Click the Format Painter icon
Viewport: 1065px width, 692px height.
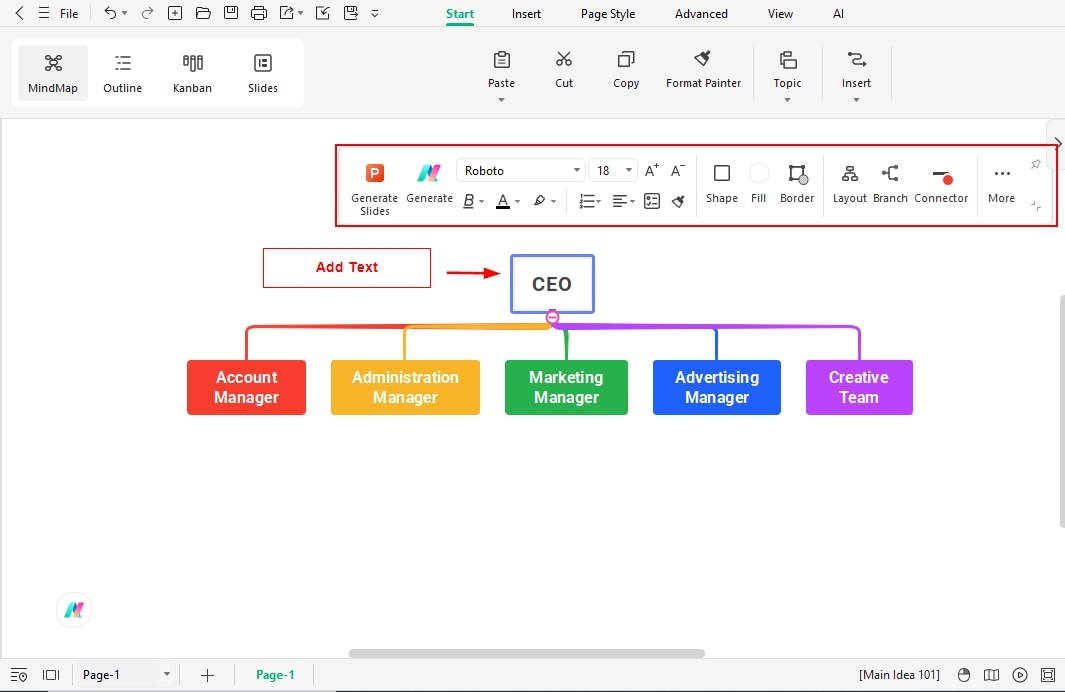(703, 70)
